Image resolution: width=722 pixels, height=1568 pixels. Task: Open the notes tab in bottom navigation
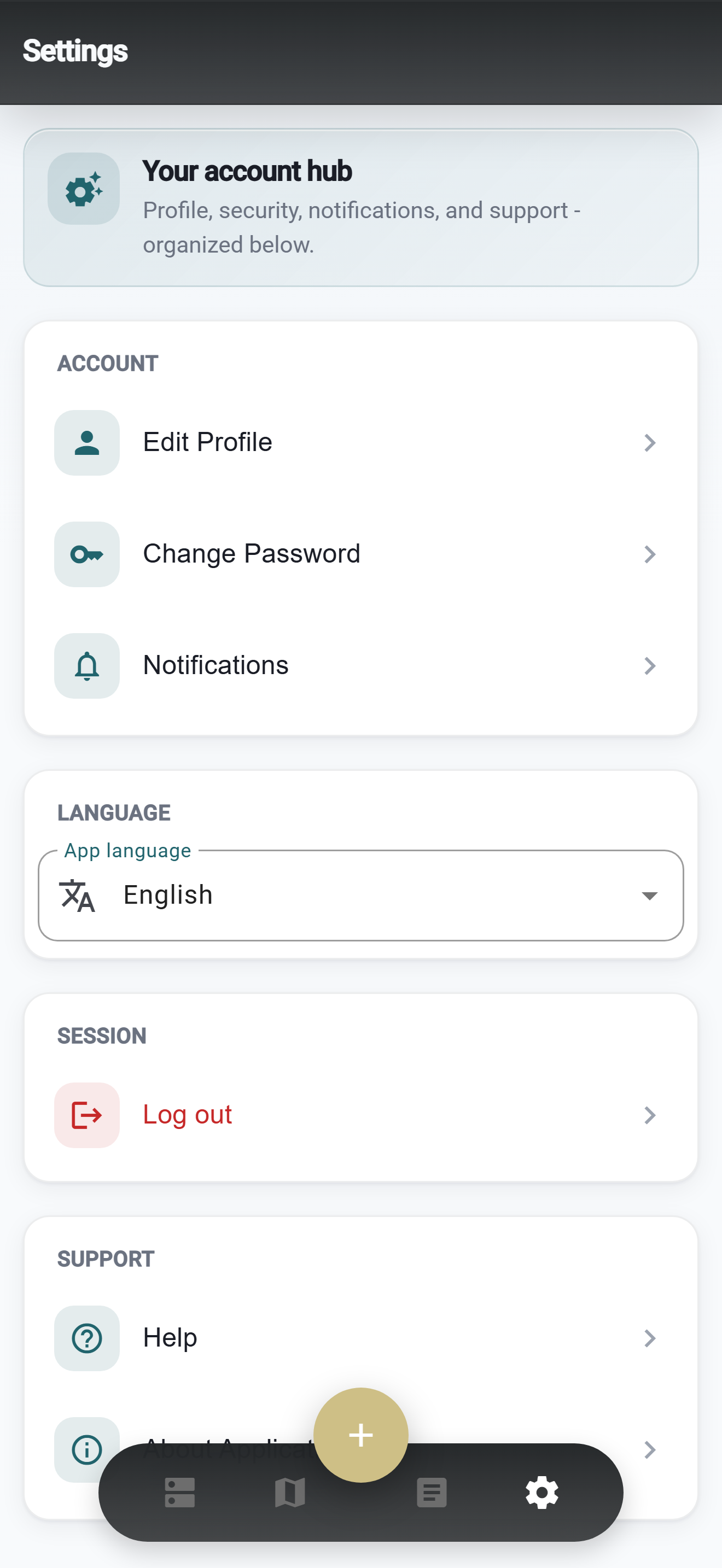pyautogui.click(x=432, y=1493)
